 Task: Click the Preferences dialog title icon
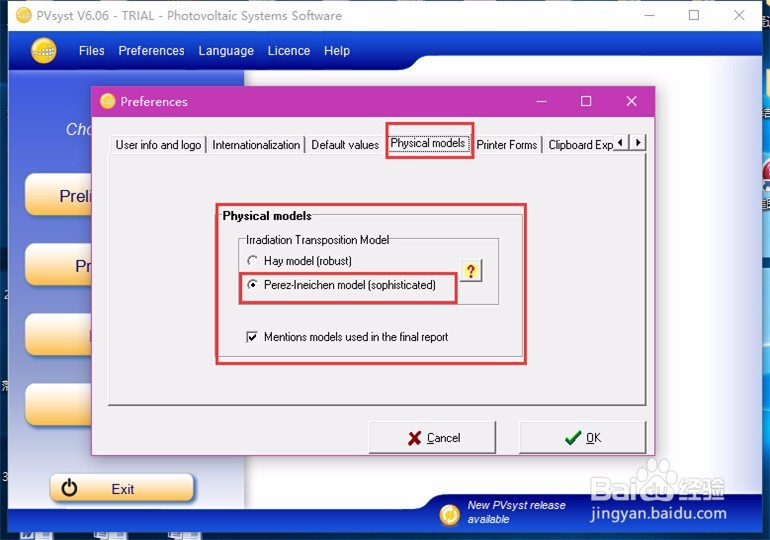(108, 101)
